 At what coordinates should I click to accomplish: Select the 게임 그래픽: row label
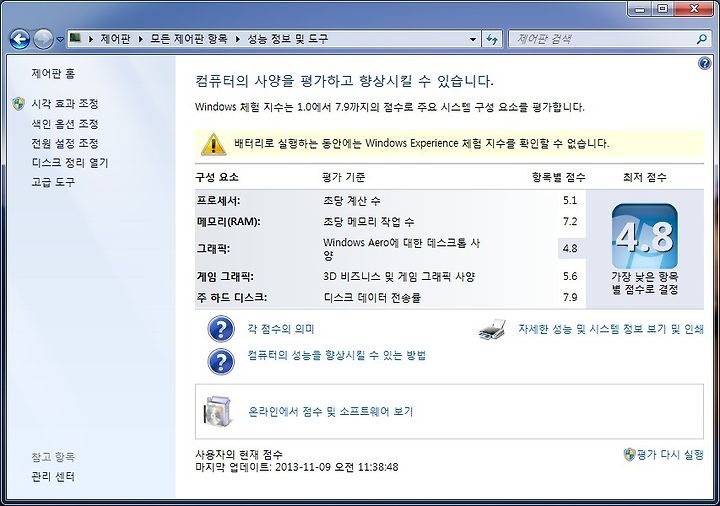(x=225, y=276)
